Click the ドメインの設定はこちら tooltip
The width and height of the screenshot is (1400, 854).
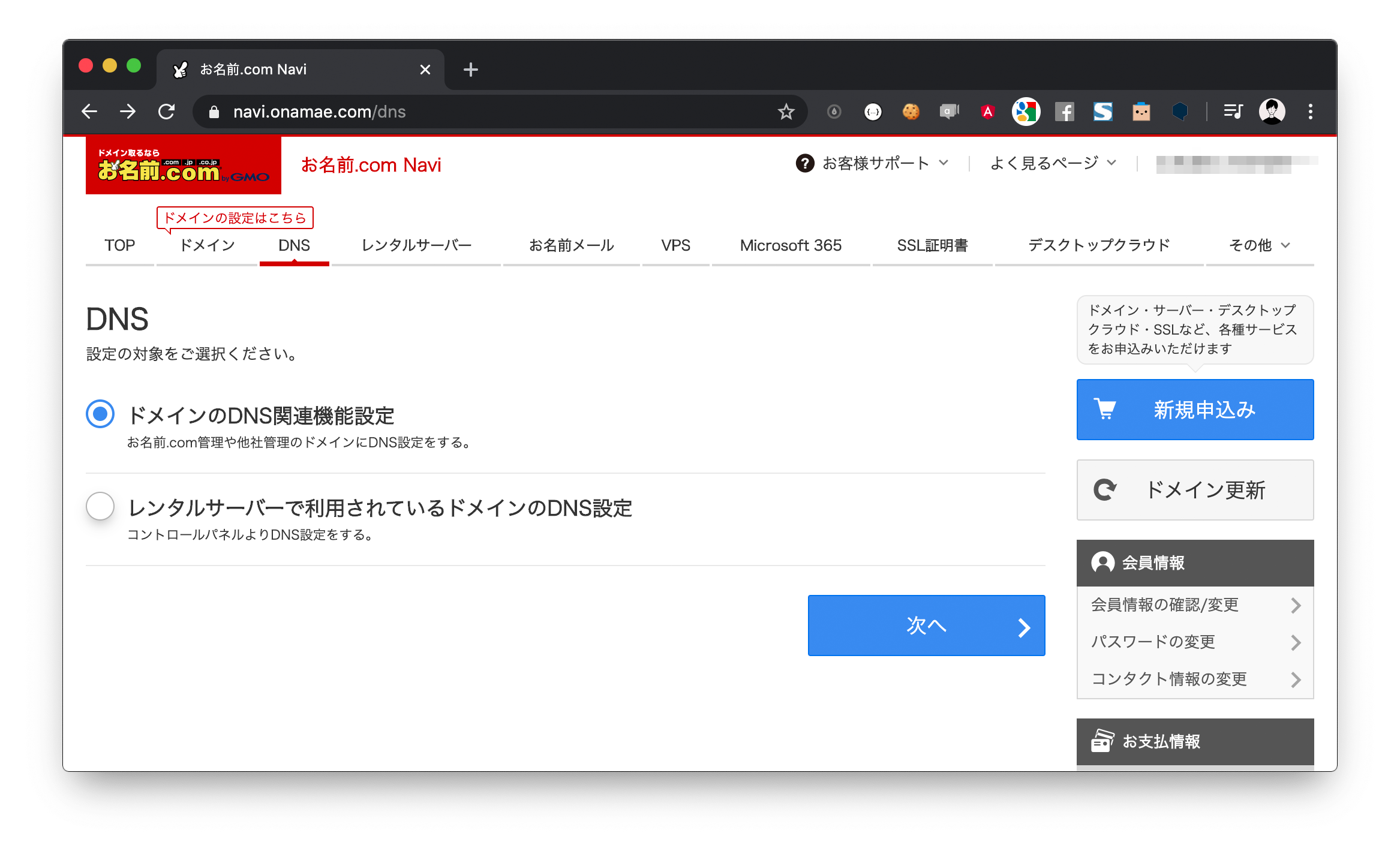tap(235, 218)
